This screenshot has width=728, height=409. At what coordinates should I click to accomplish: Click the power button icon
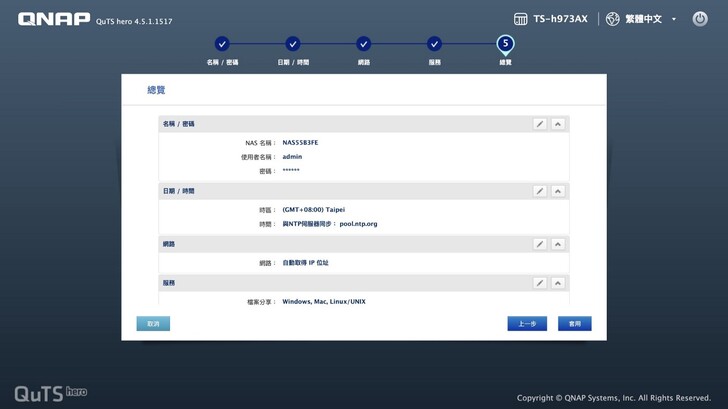(x=700, y=19)
